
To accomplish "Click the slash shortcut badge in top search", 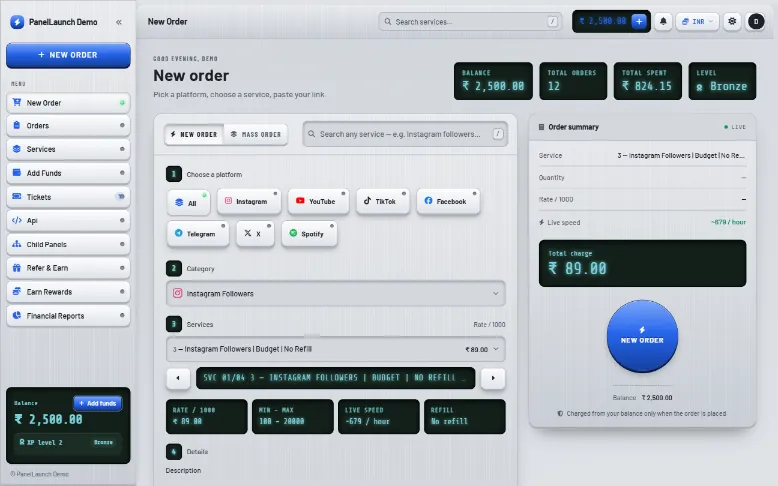I will point(552,21).
